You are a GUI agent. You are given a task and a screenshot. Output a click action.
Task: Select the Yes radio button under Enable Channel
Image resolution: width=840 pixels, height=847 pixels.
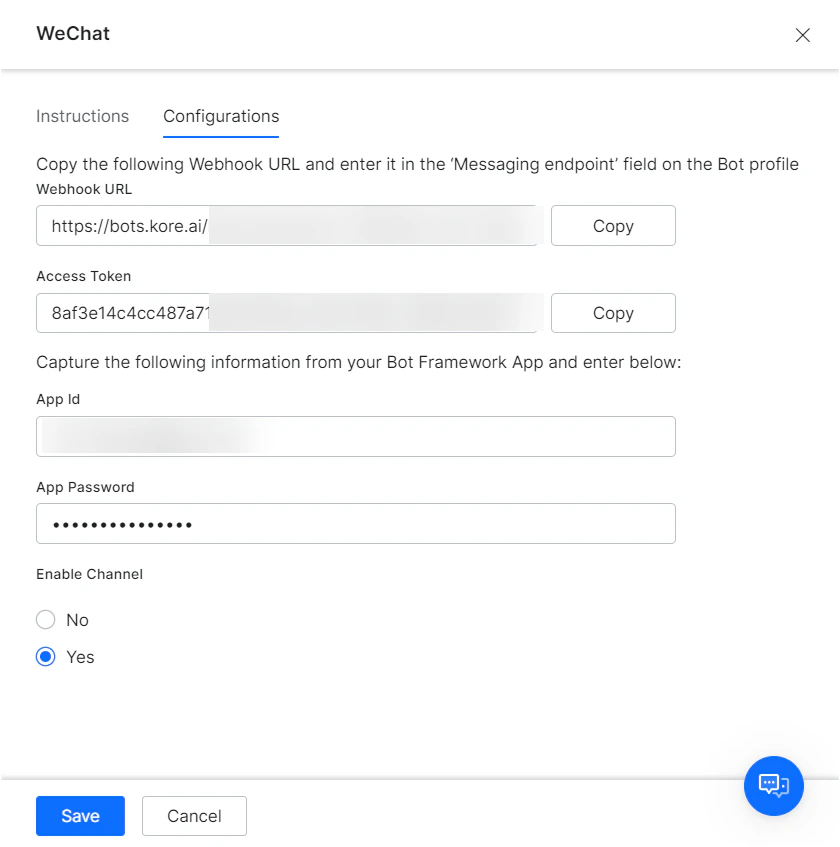pyautogui.click(x=45, y=657)
